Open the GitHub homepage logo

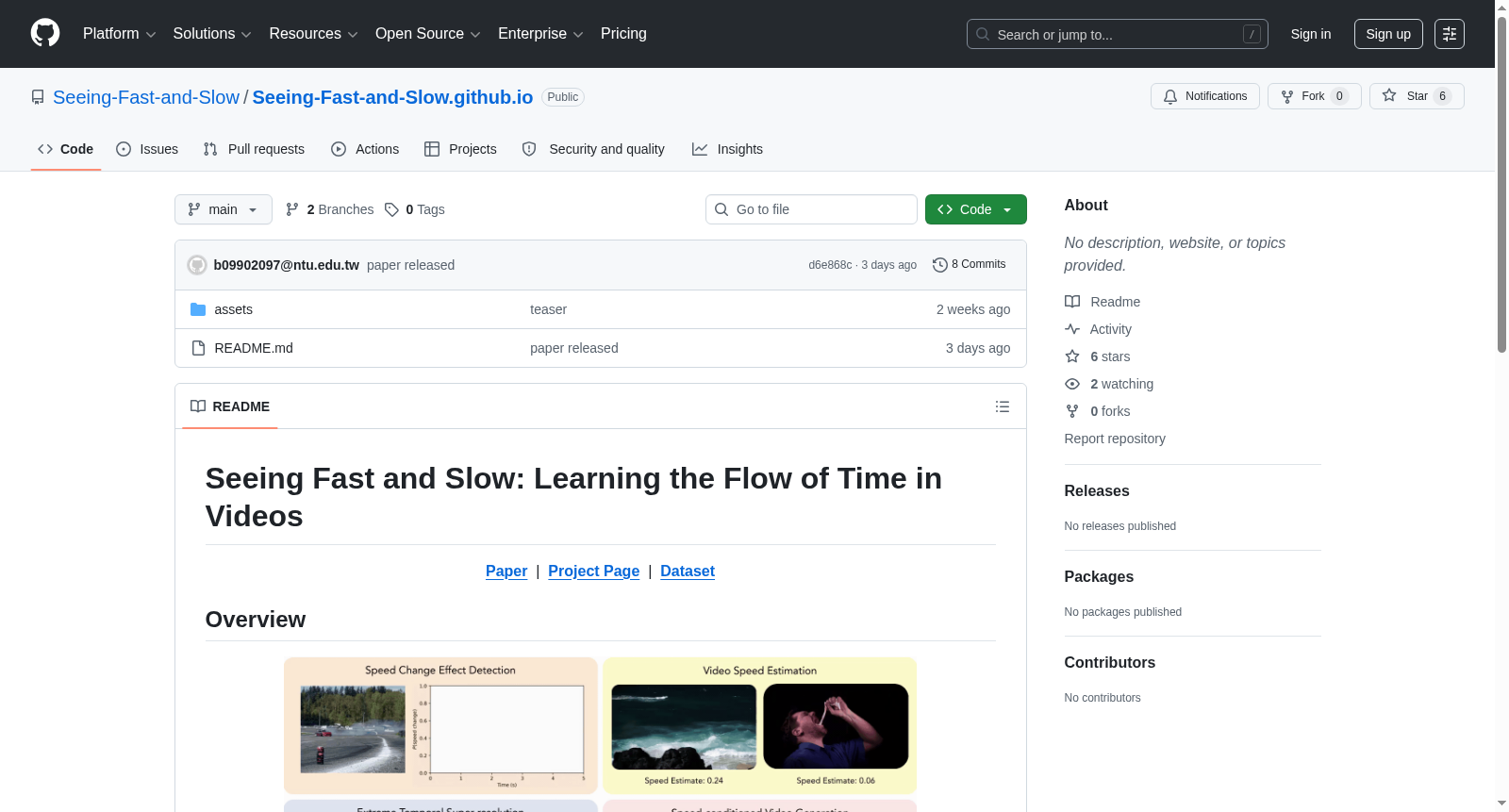coord(45,33)
